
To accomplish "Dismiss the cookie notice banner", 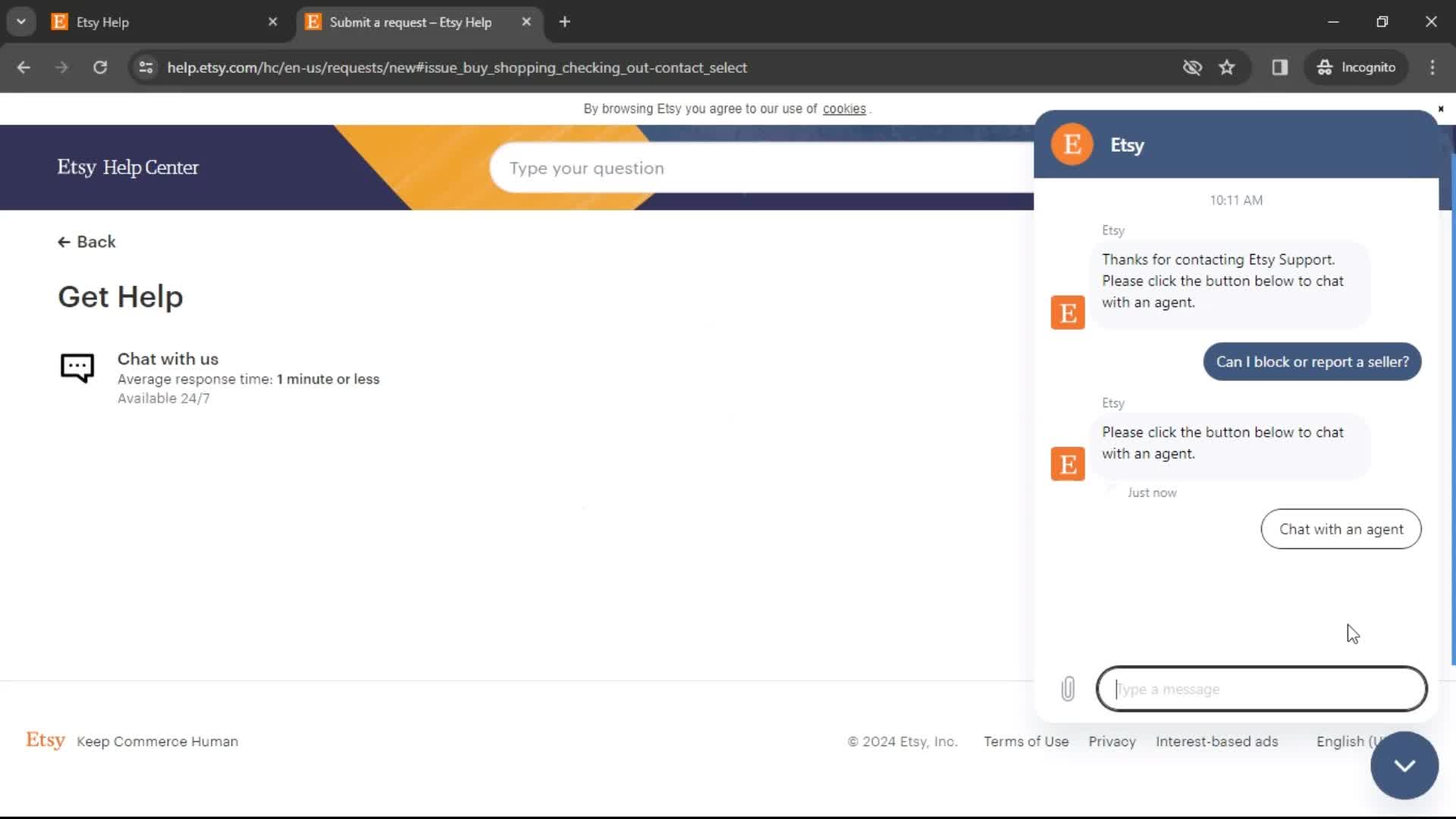I will tap(1441, 109).
